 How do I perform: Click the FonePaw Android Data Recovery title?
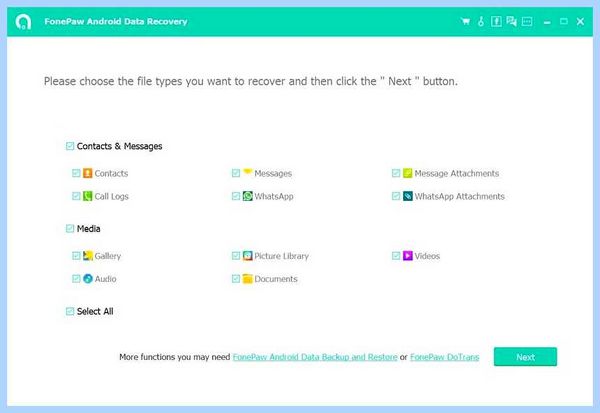coord(116,21)
